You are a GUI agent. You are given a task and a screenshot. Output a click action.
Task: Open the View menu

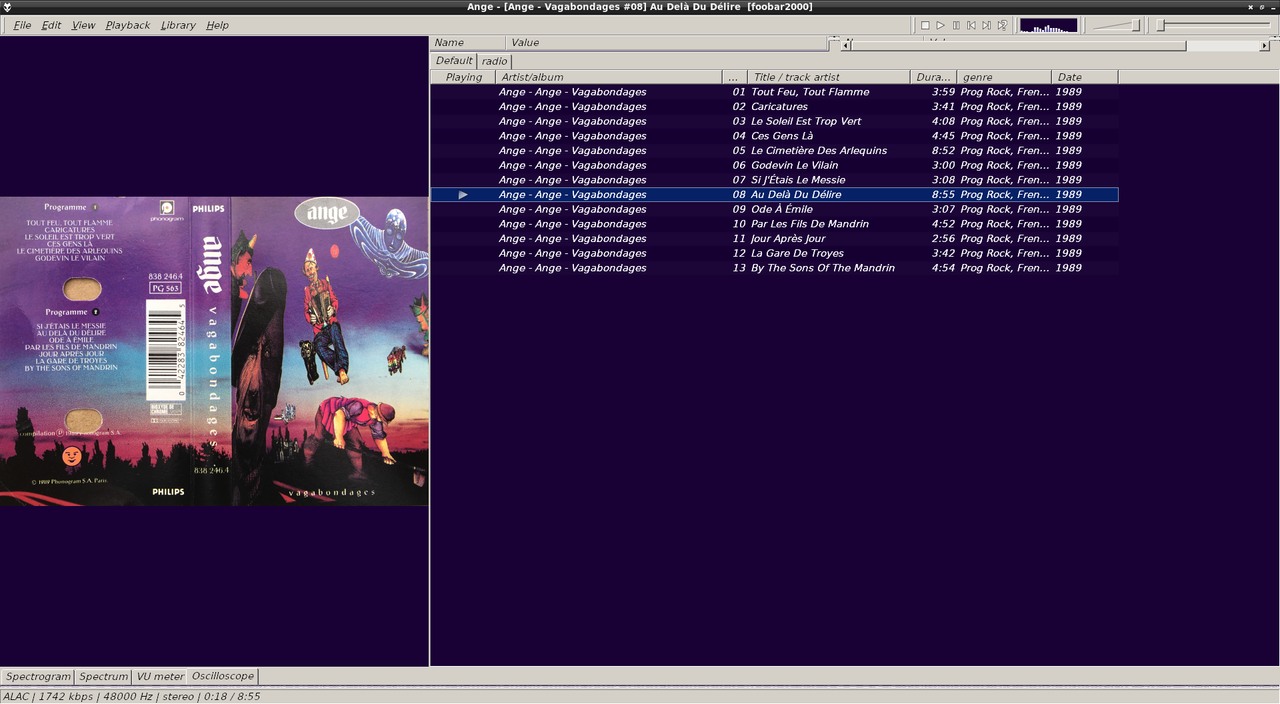pyautogui.click(x=84, y=25)
